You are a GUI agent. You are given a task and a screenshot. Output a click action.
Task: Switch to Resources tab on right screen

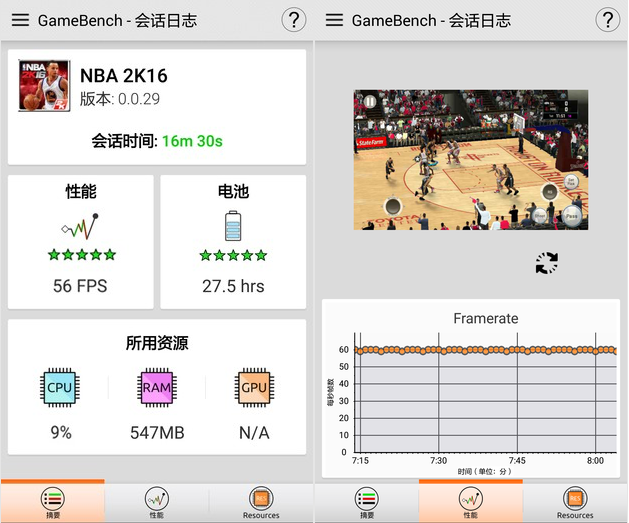coord(575,503)
